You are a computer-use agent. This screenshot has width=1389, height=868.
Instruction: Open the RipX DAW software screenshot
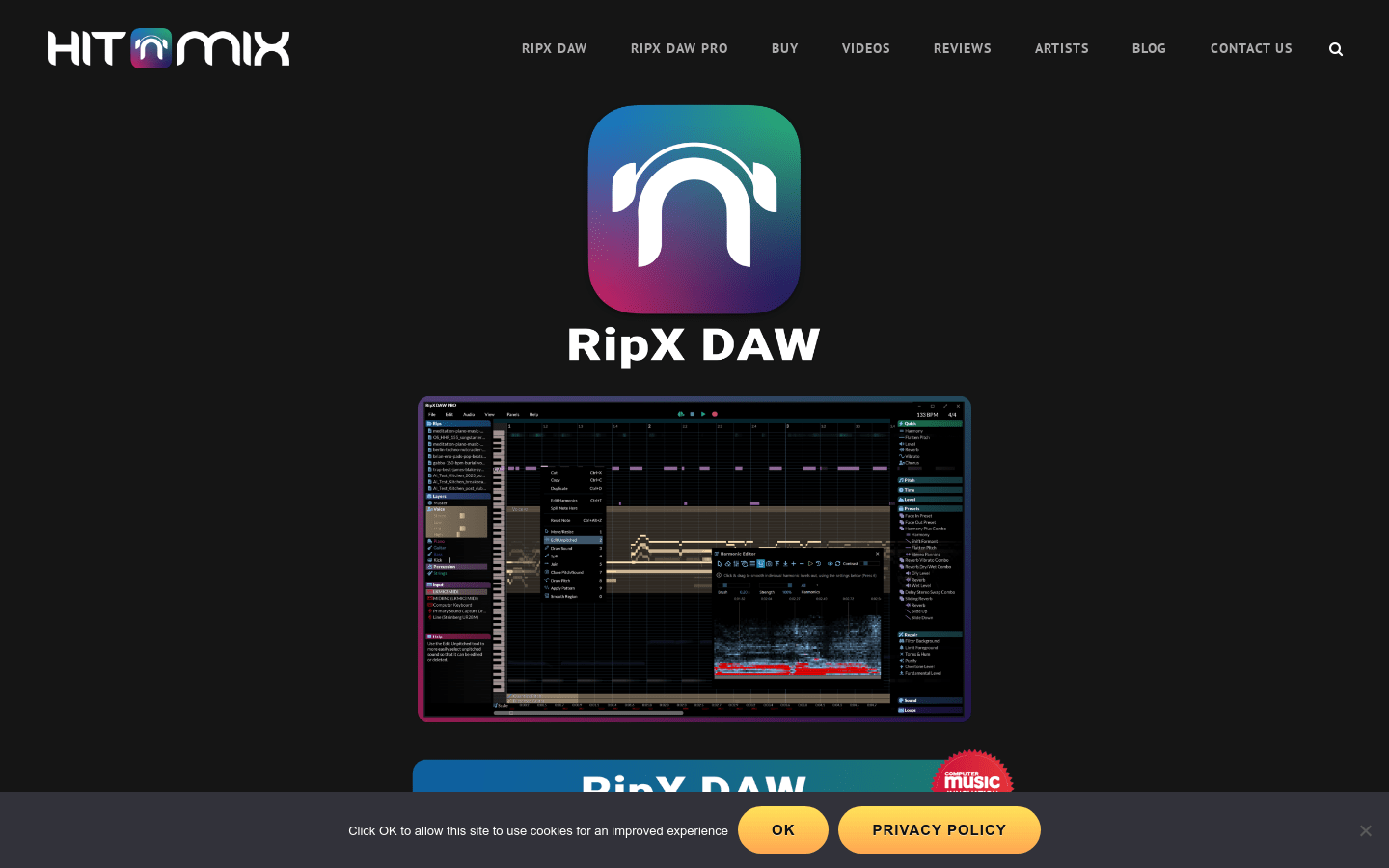click(694, 559)
